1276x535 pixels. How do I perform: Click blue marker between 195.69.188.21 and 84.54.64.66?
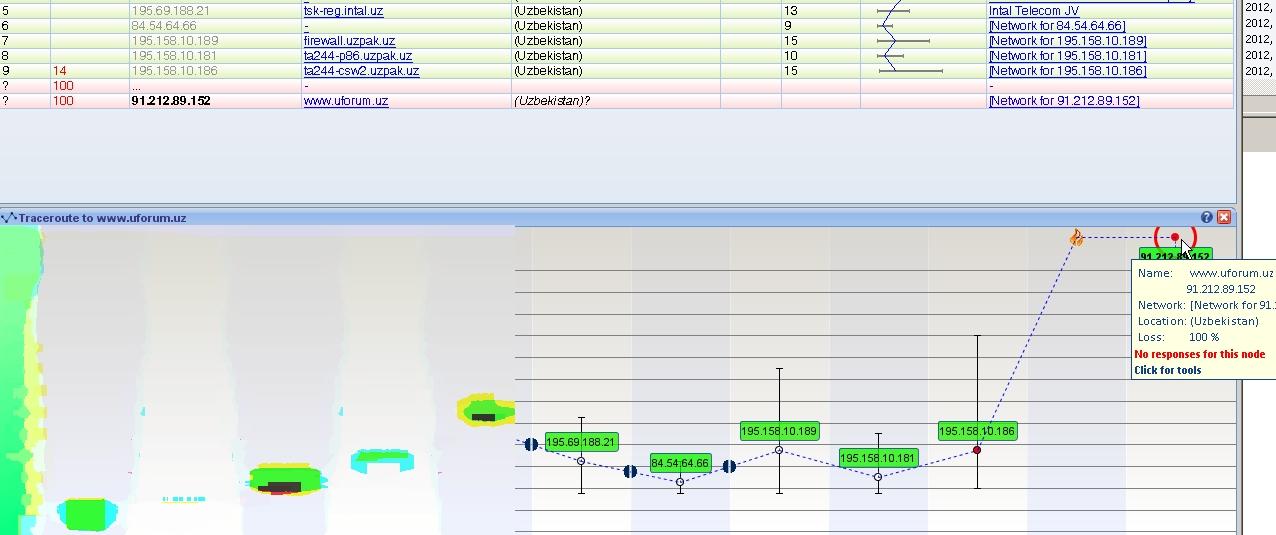(x=630, y=471)
